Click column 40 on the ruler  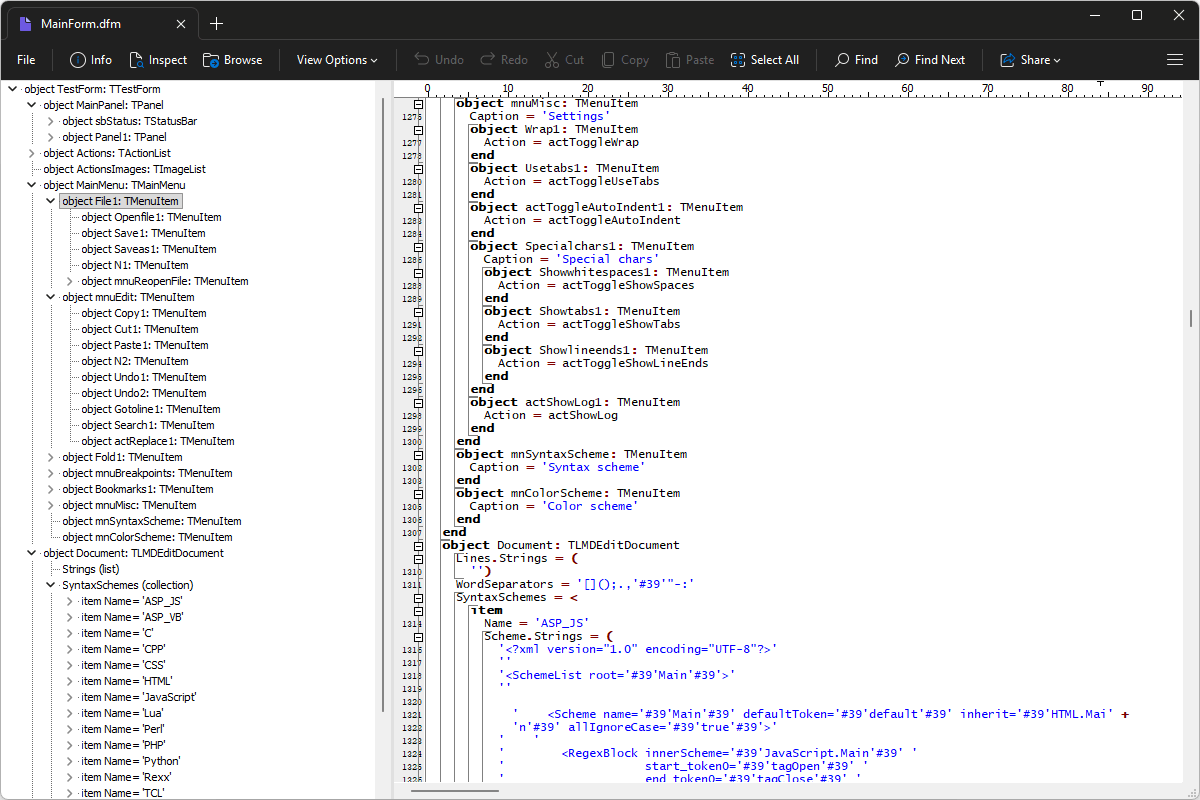747,89
